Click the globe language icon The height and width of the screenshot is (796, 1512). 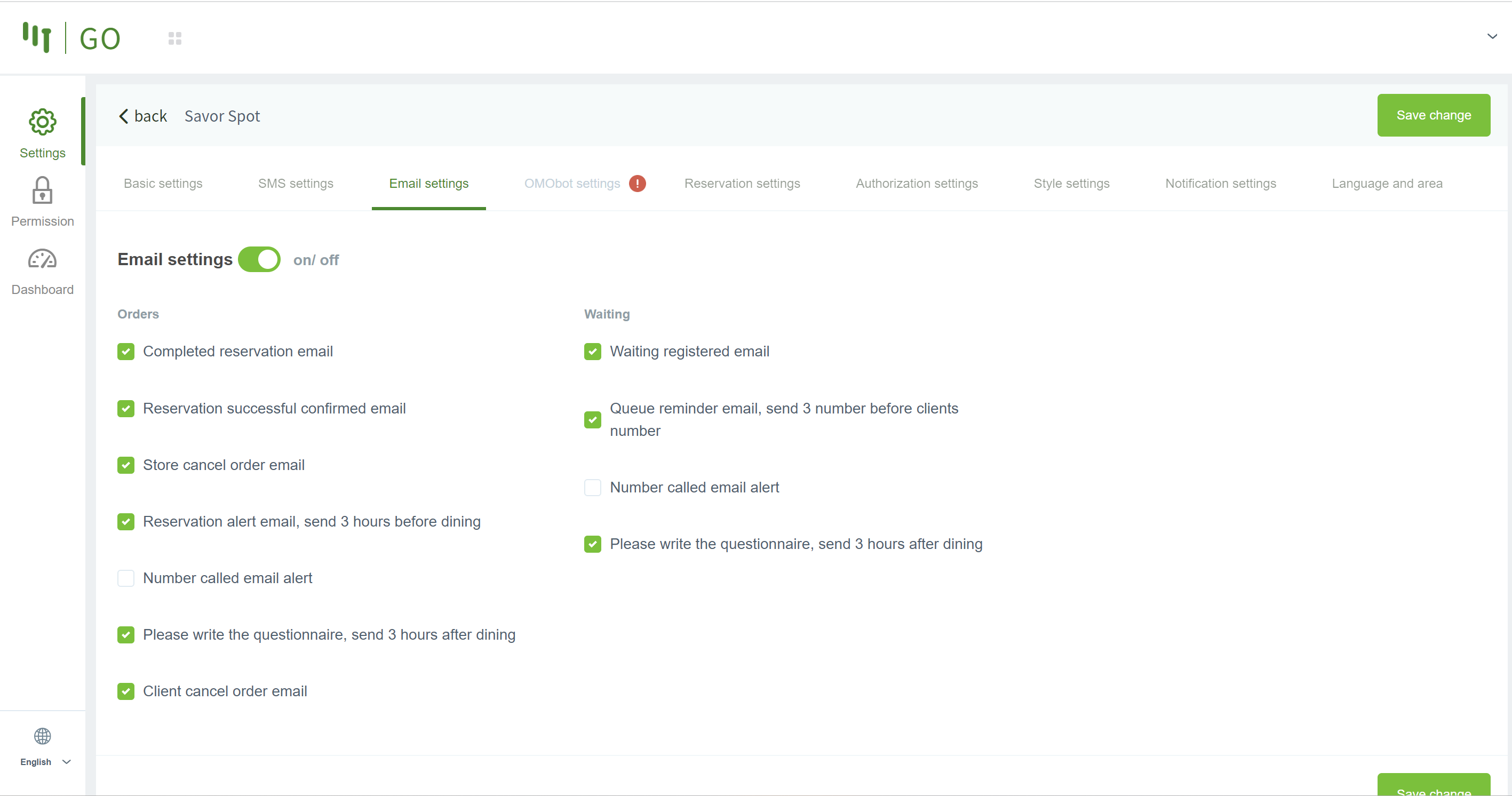tap(42, 736)
